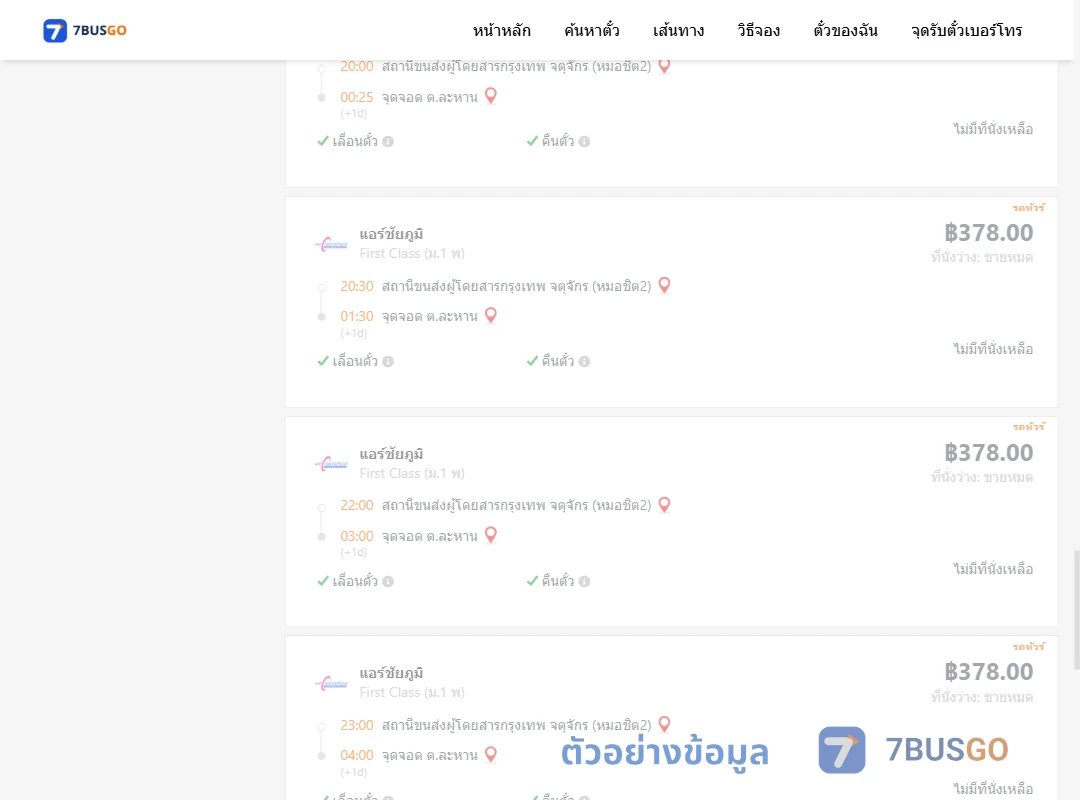Click the 22:00 departure time
Screen dimensions: 1080x800
[x=357, y=505]
